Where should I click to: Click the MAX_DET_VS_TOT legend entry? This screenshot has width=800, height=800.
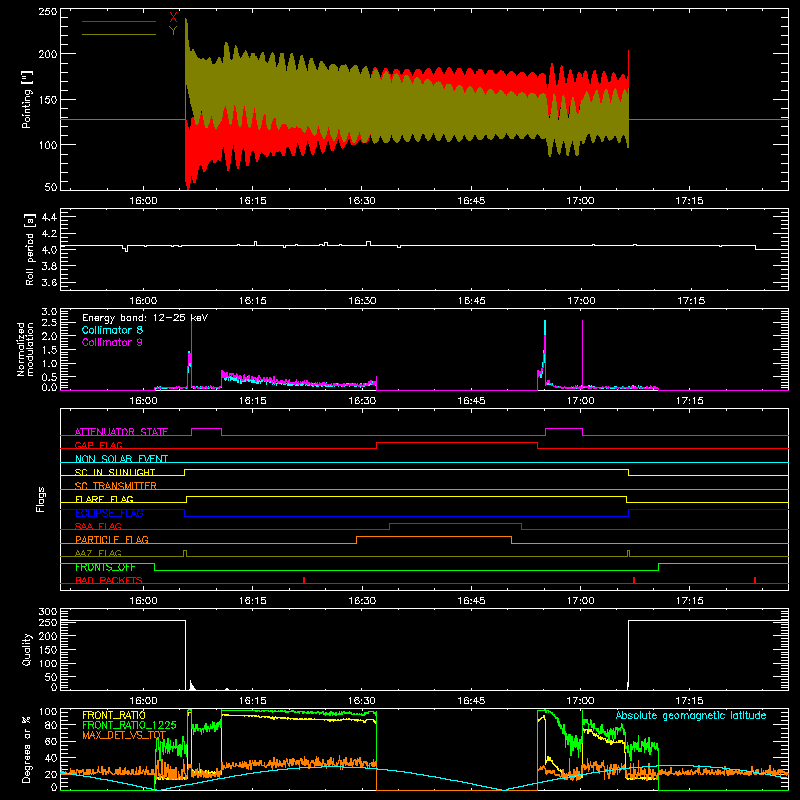pyautogui.click(x=124, y=735)
